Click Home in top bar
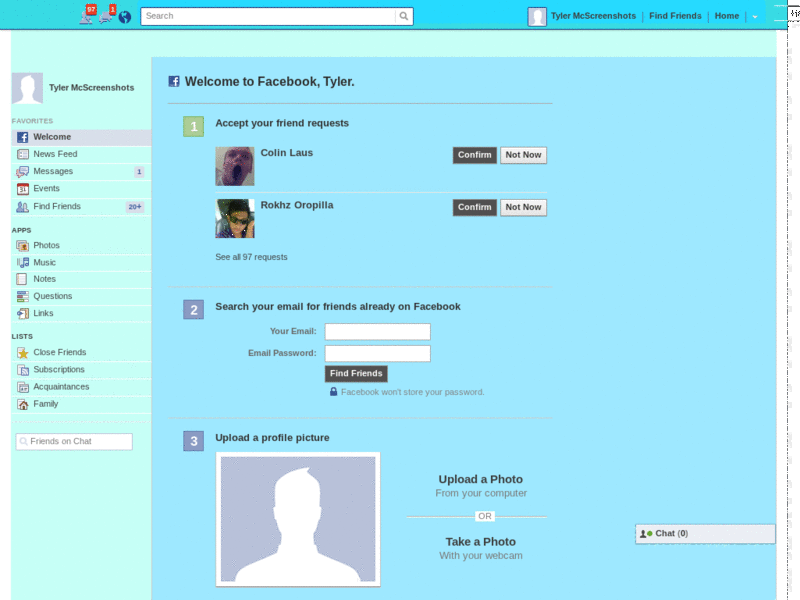Viewport: 800px width, 600px height. click(727, 16)
